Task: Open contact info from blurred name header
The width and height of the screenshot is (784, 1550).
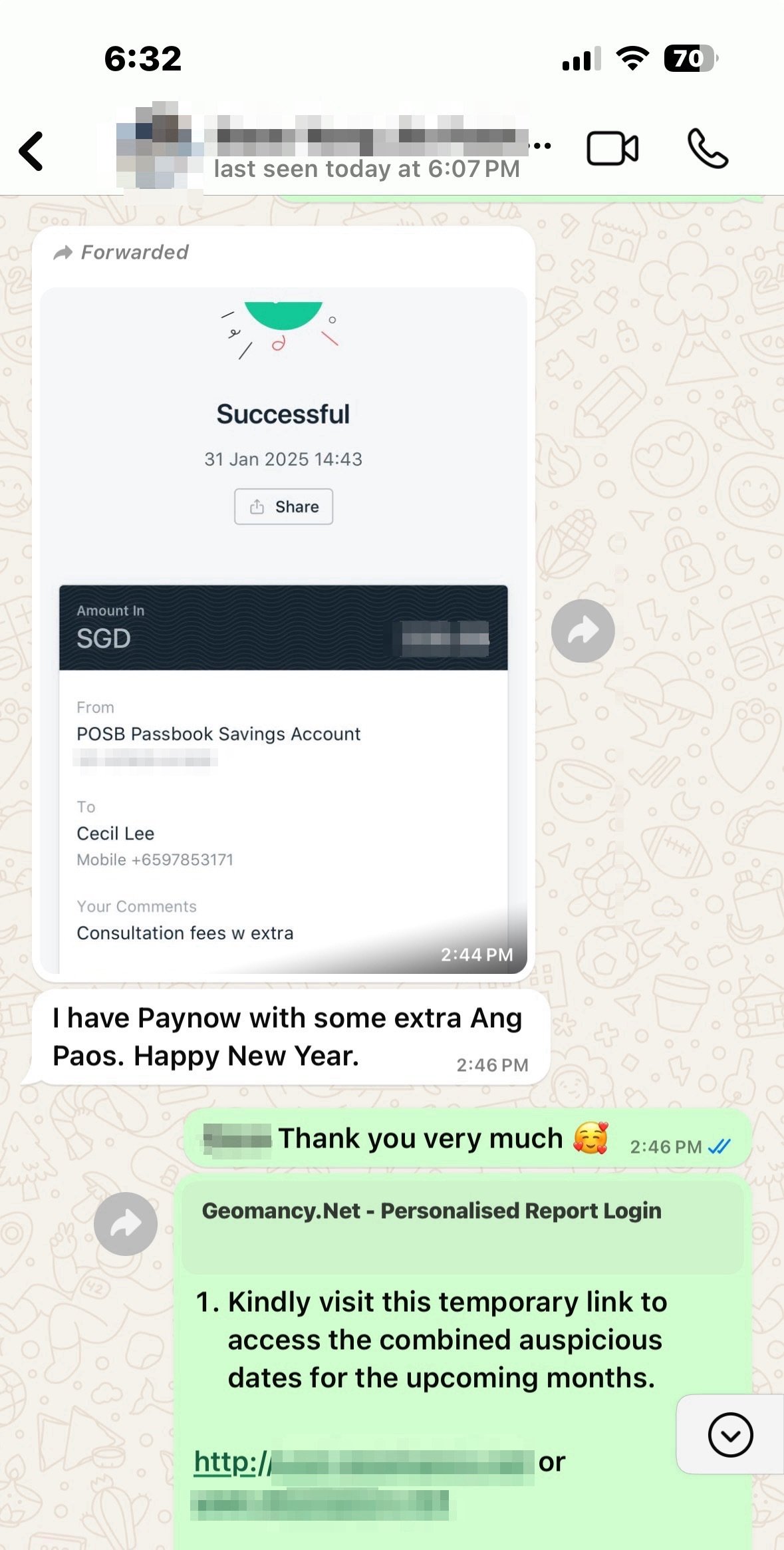Action: [367, 135]
